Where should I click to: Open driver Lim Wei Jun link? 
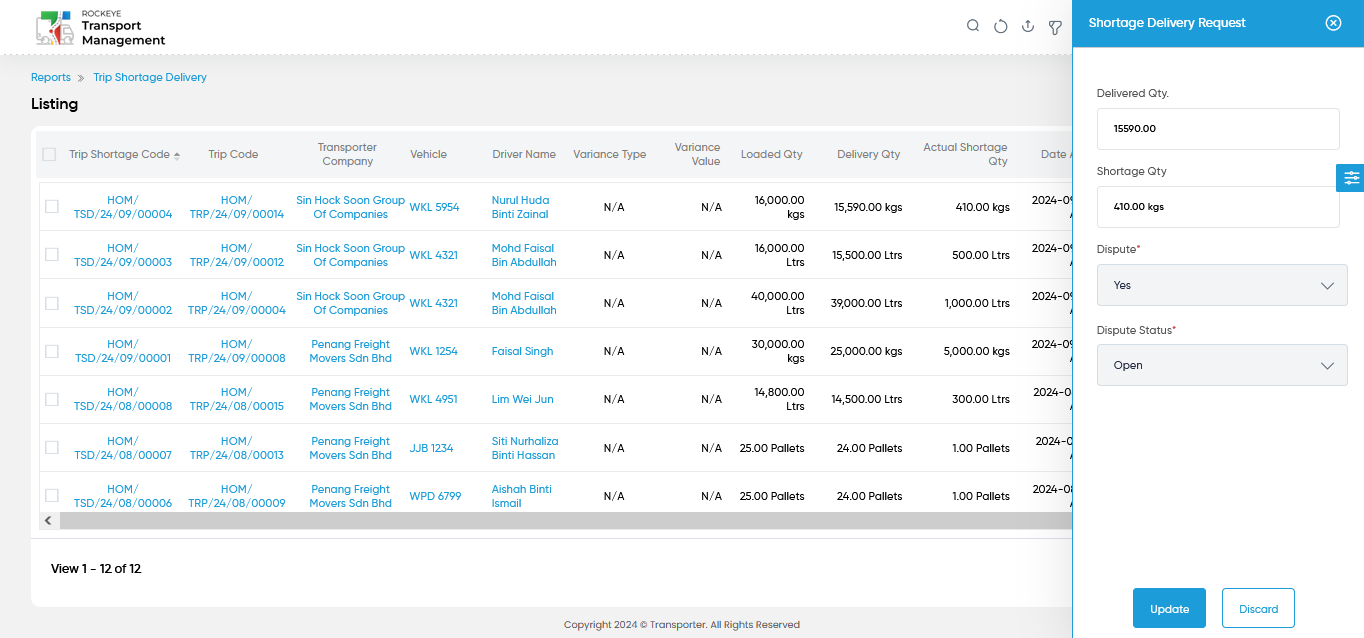(522, 399)
